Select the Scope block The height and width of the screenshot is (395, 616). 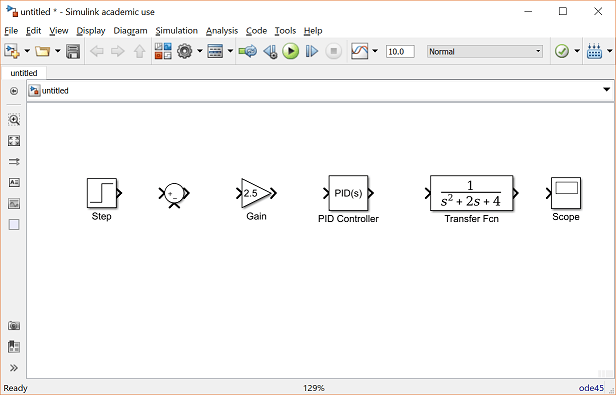(x=566, y=193)
